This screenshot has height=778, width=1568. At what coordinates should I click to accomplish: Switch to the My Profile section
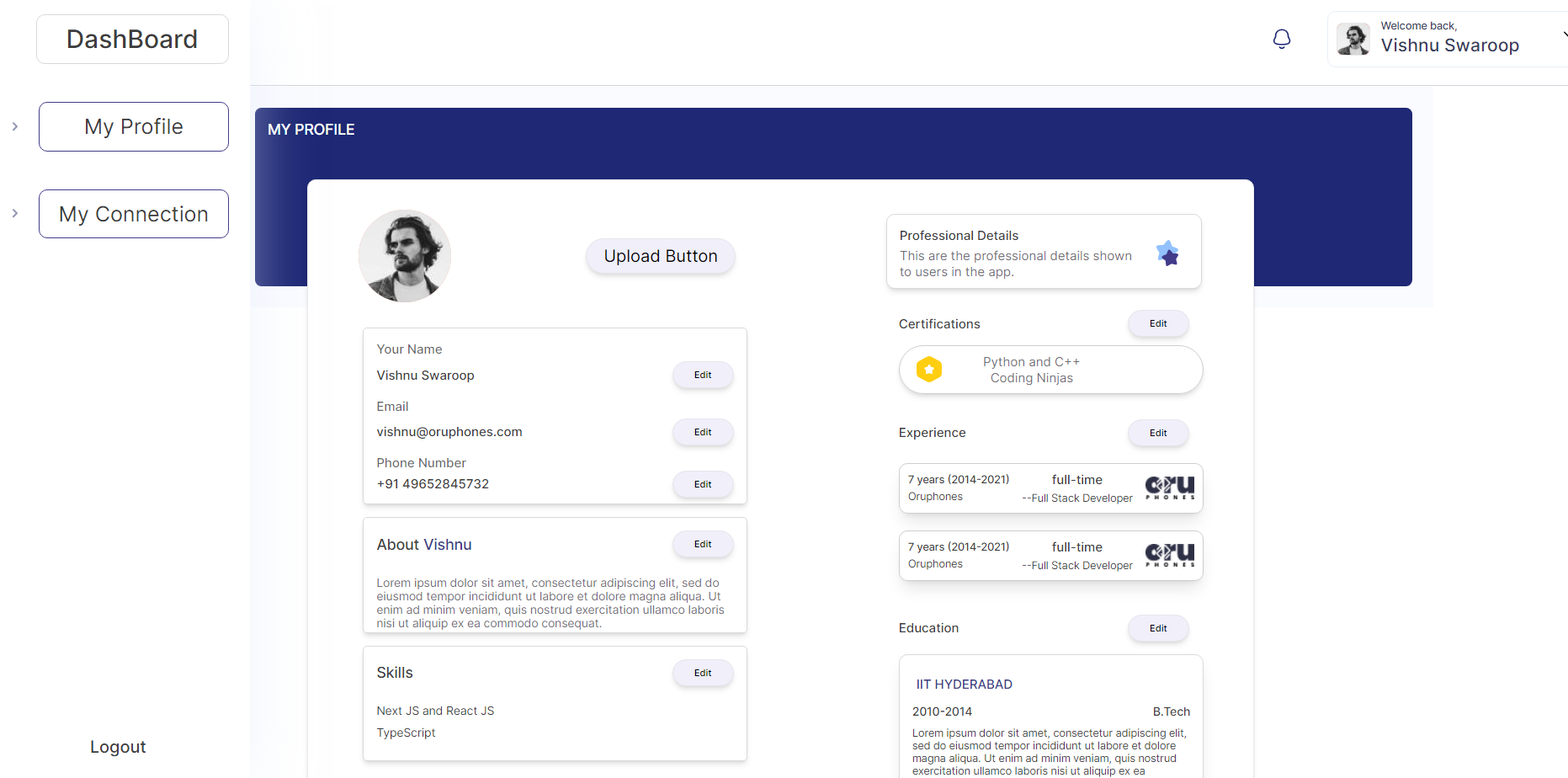click(133, 126)
